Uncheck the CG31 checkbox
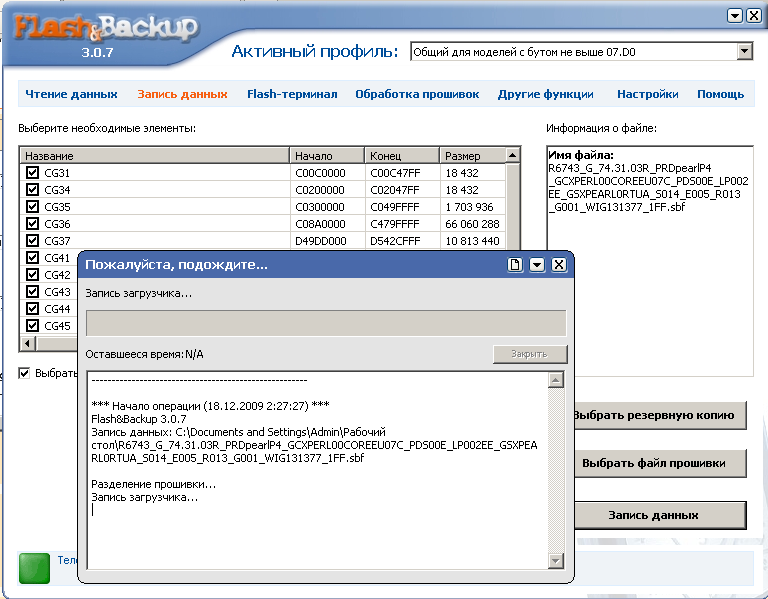 [32, 172]
